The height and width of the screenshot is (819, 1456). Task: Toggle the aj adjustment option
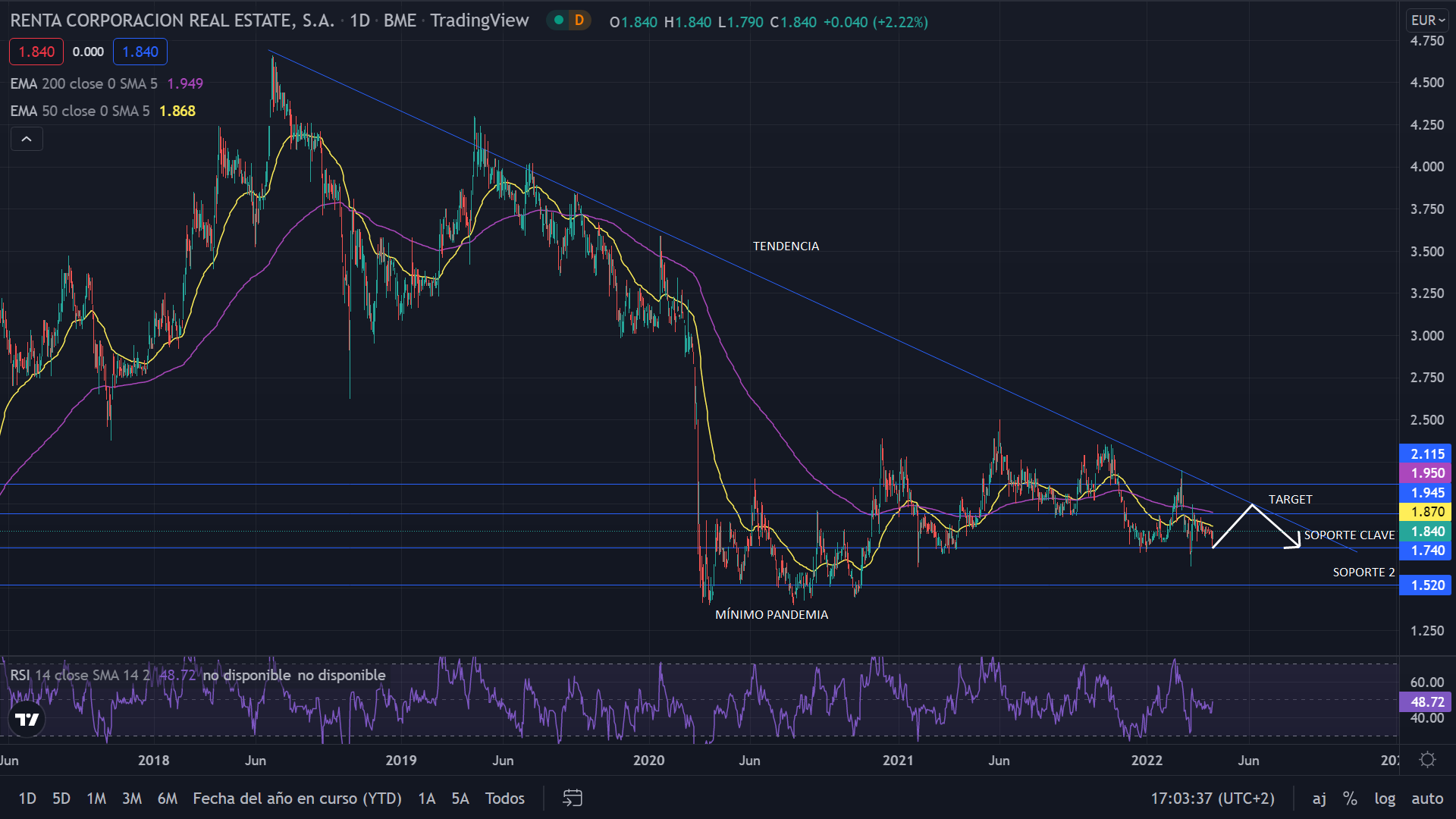pos(1319,799)
